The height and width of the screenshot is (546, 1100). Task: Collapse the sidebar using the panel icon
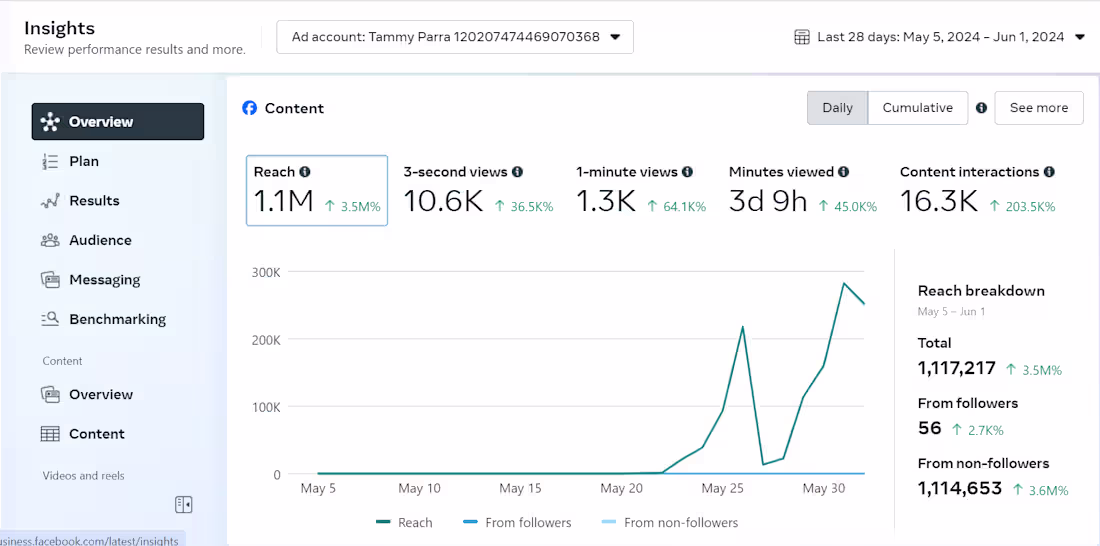point(183,504)
